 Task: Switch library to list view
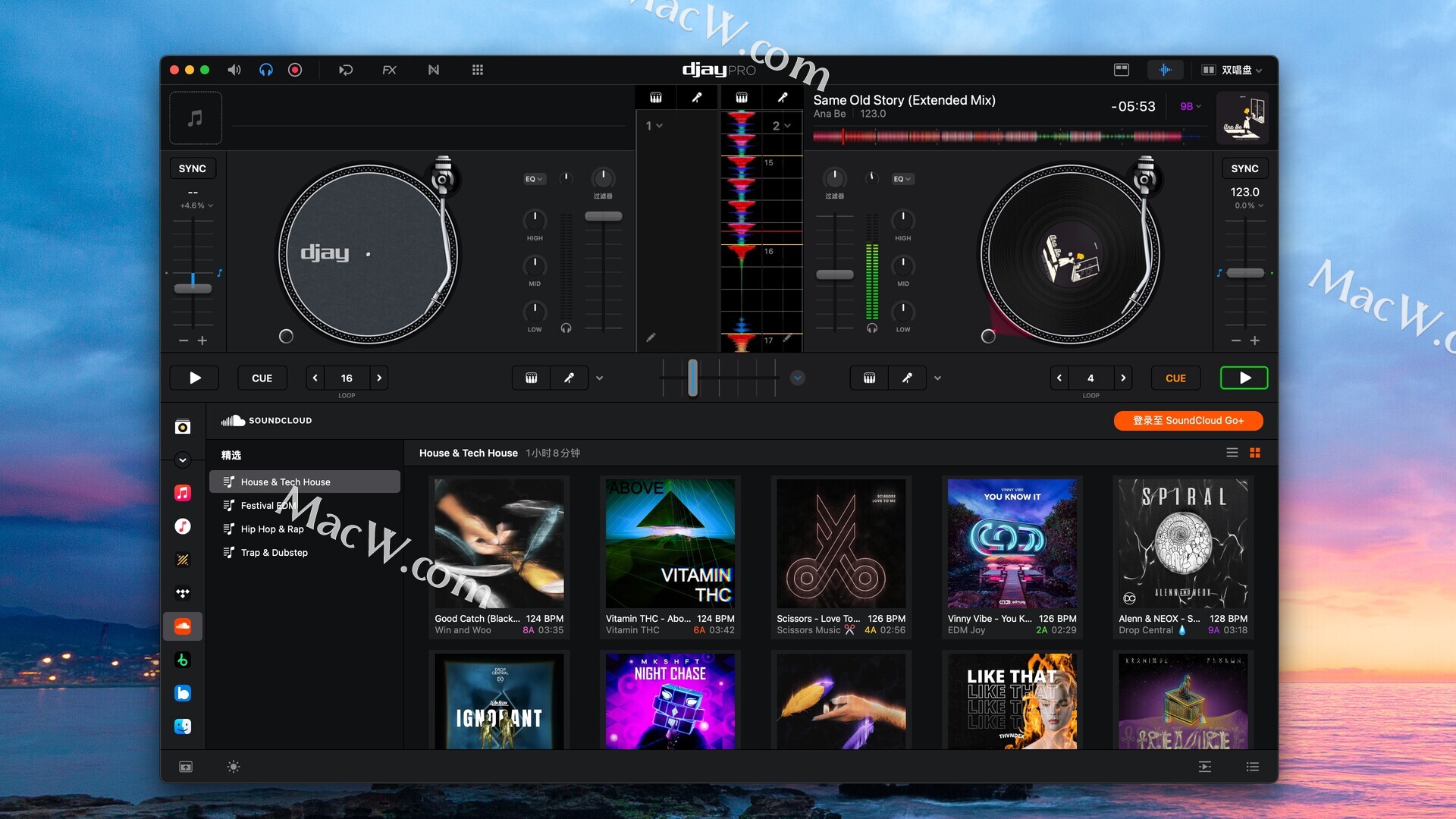pos(1232,453)
